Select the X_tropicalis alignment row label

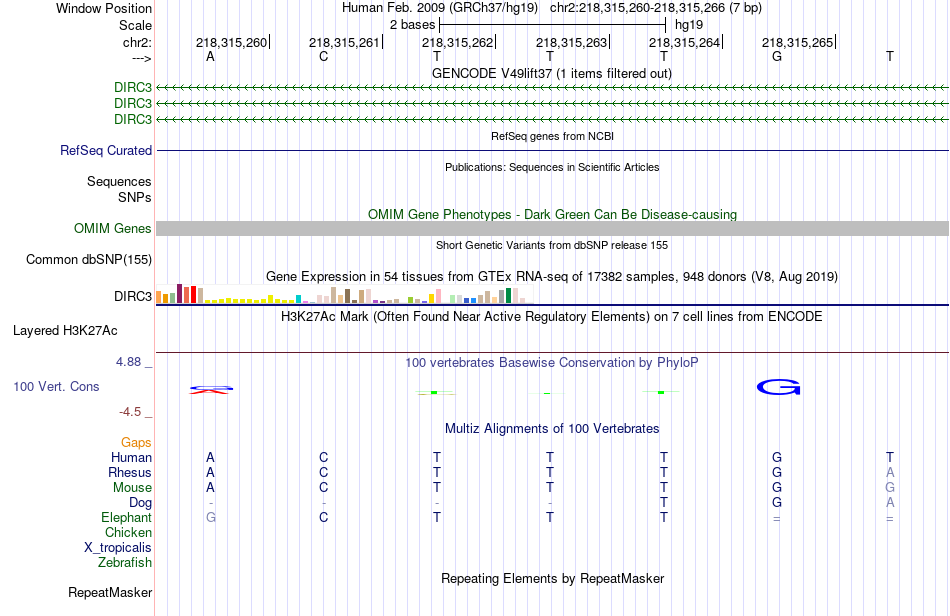pyautogui.click(x=118, y=548)
